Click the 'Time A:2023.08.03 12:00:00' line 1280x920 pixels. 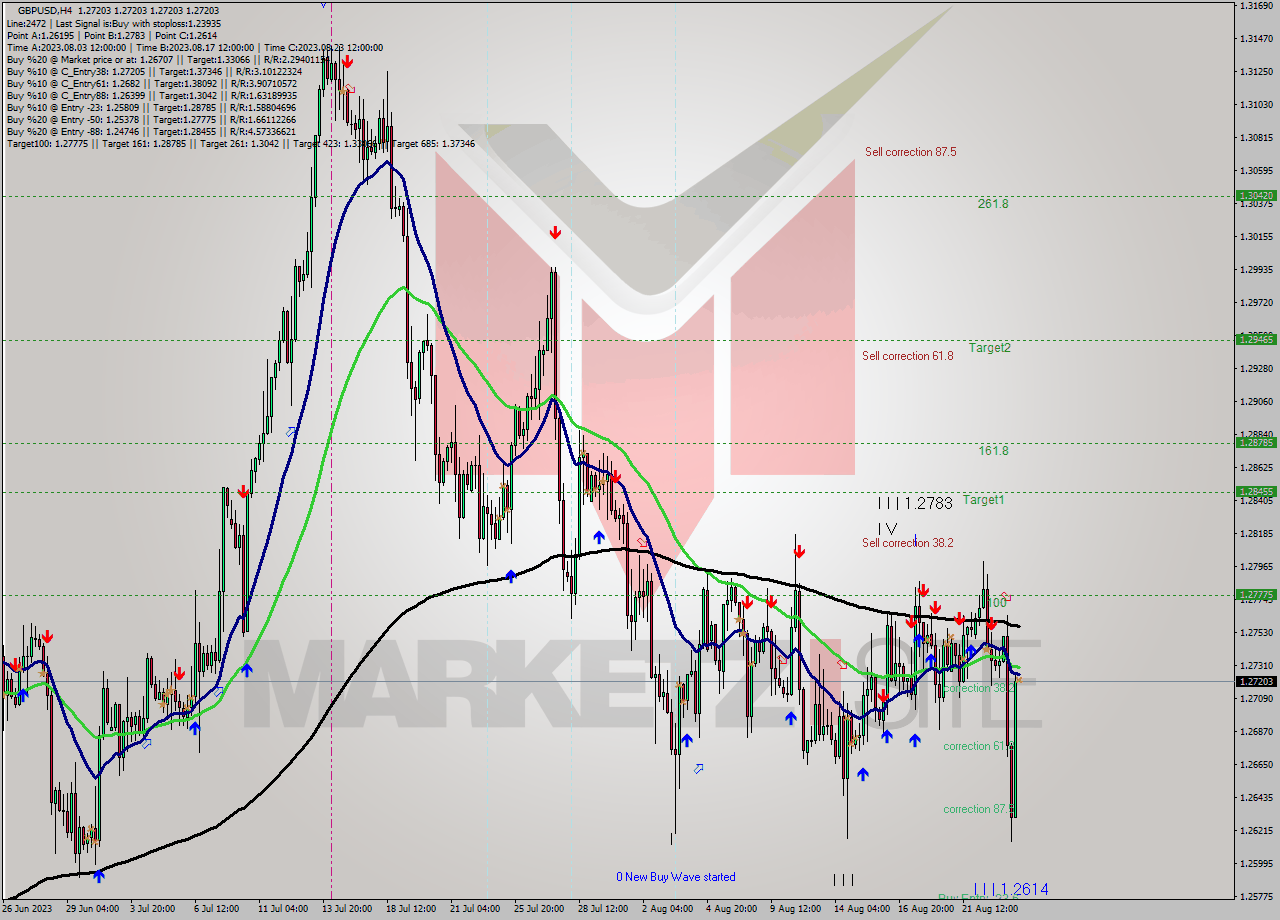pyautogui.click(x=194, y=47)
